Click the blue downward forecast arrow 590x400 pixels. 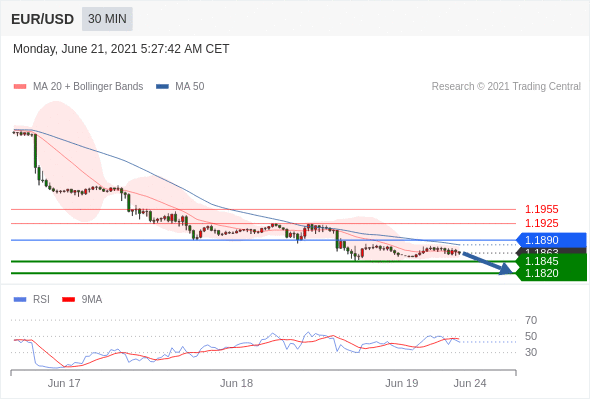487,263
